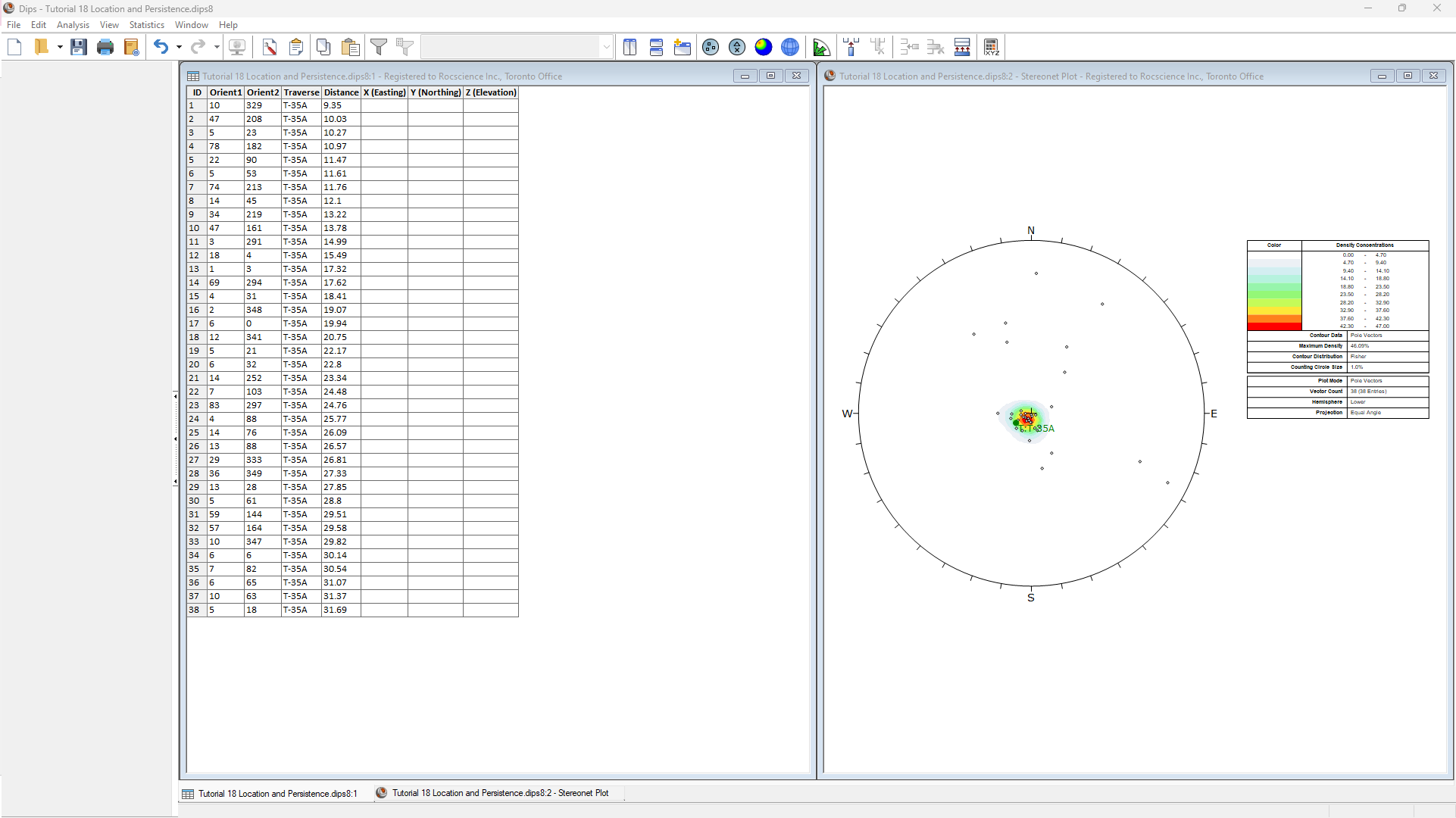Click the top sidebar collapse arrow handle
Viewport: 1456px width, 818px height.
[x=176, y=396]
